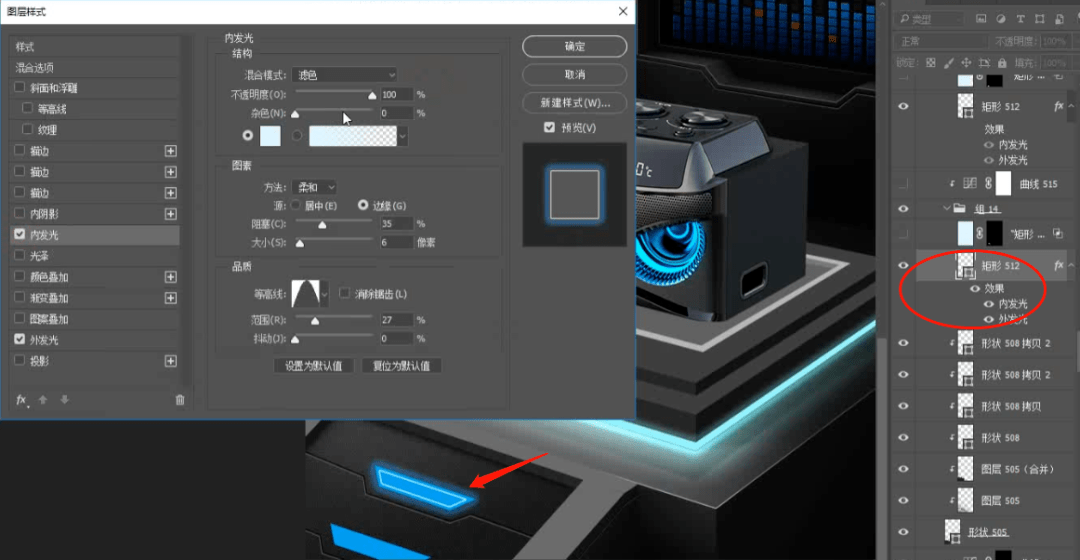Toggle the 预览(V) checkbox
Viewport: 1080px width, 560px height.
coord(549,127)
